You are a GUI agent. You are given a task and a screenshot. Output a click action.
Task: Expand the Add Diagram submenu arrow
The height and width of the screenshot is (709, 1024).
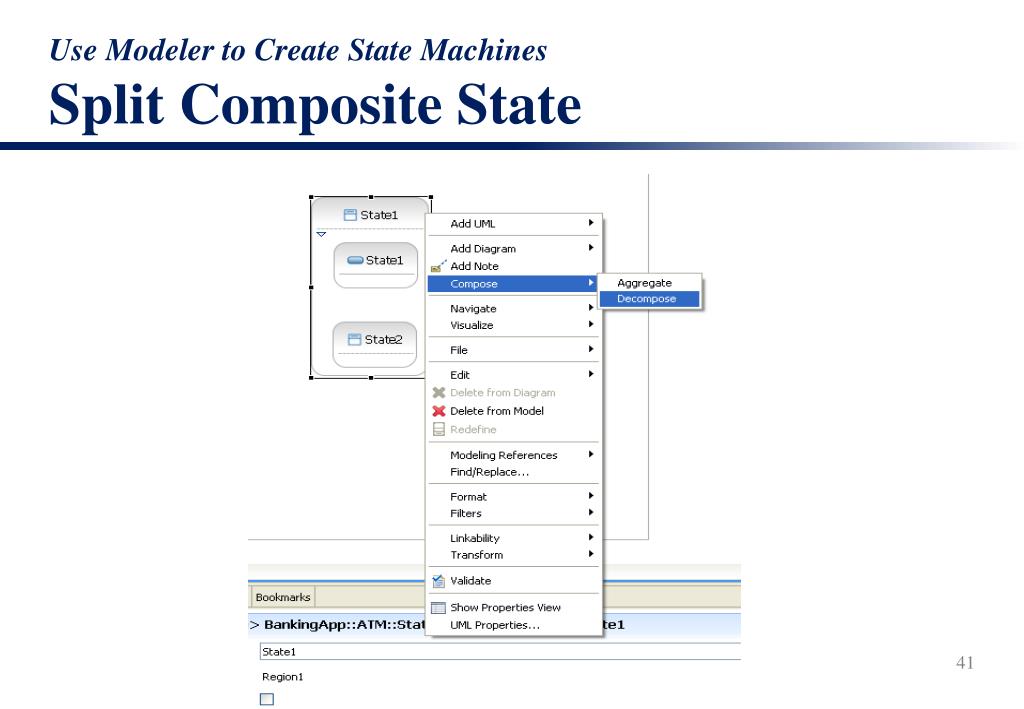tap(590, 247)
